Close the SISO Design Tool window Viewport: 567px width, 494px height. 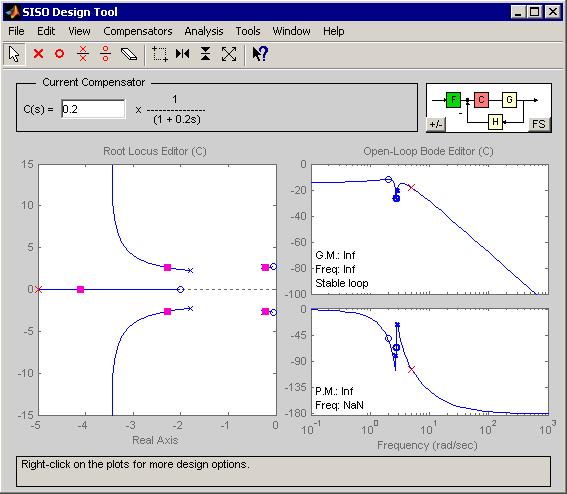click(553, 12)
